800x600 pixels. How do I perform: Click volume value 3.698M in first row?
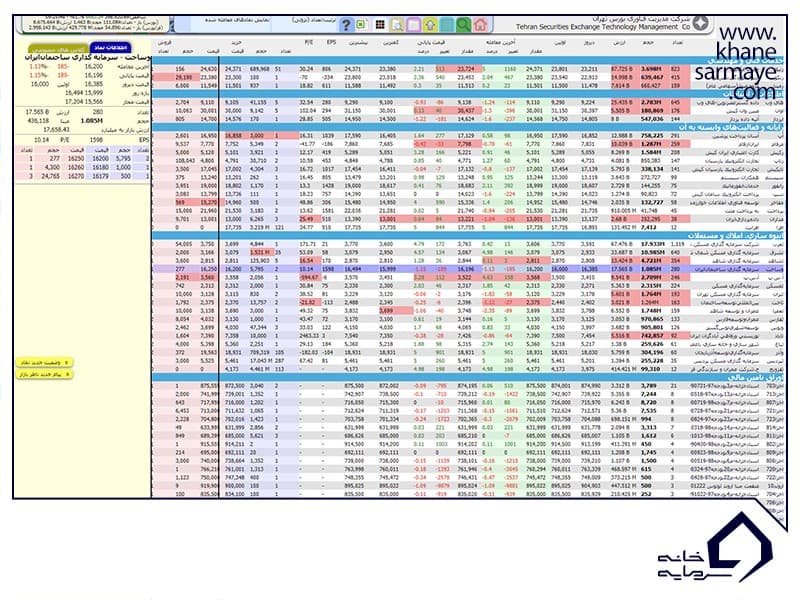(x=652, y=68)
